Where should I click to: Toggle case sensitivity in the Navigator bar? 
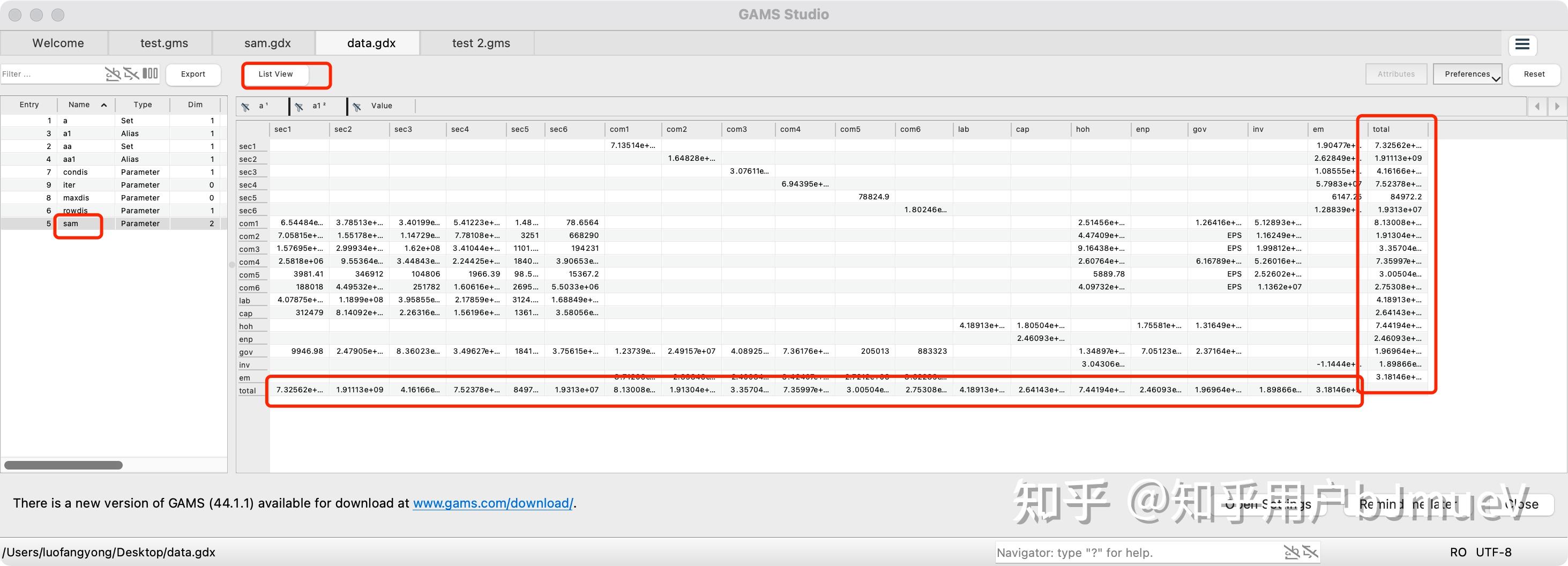(x=1291, y=553)
